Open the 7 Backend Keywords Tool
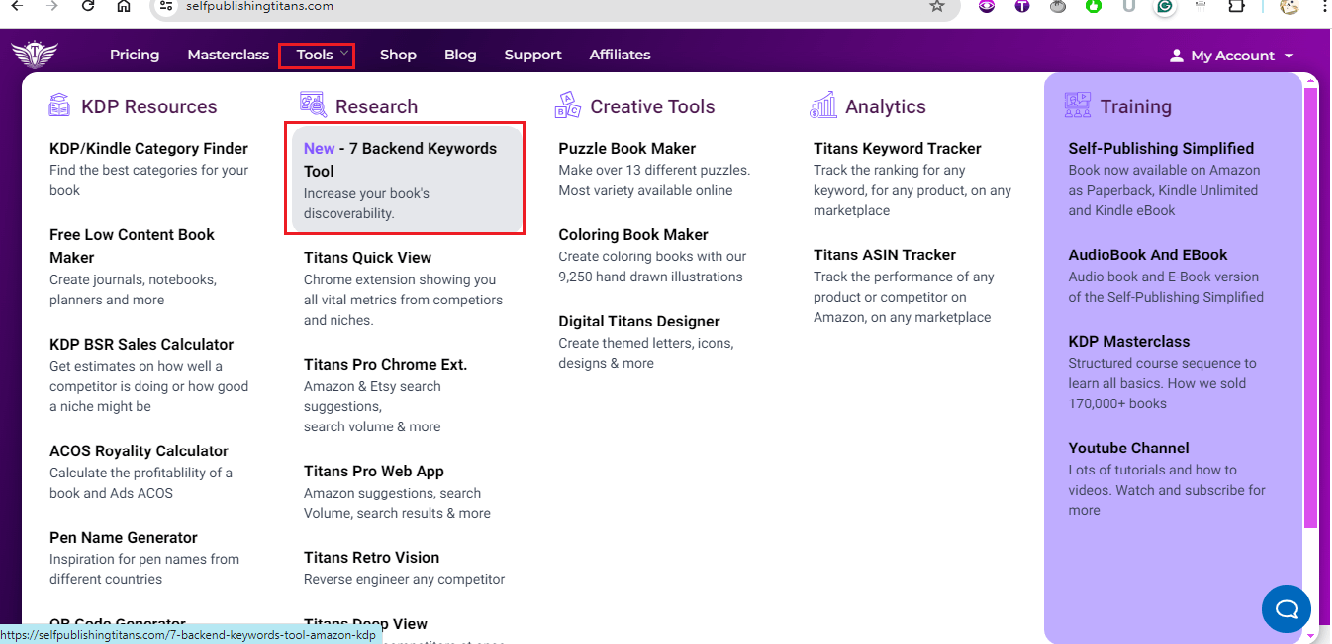This screenshot has height=644, width=1332. point(400,160)
